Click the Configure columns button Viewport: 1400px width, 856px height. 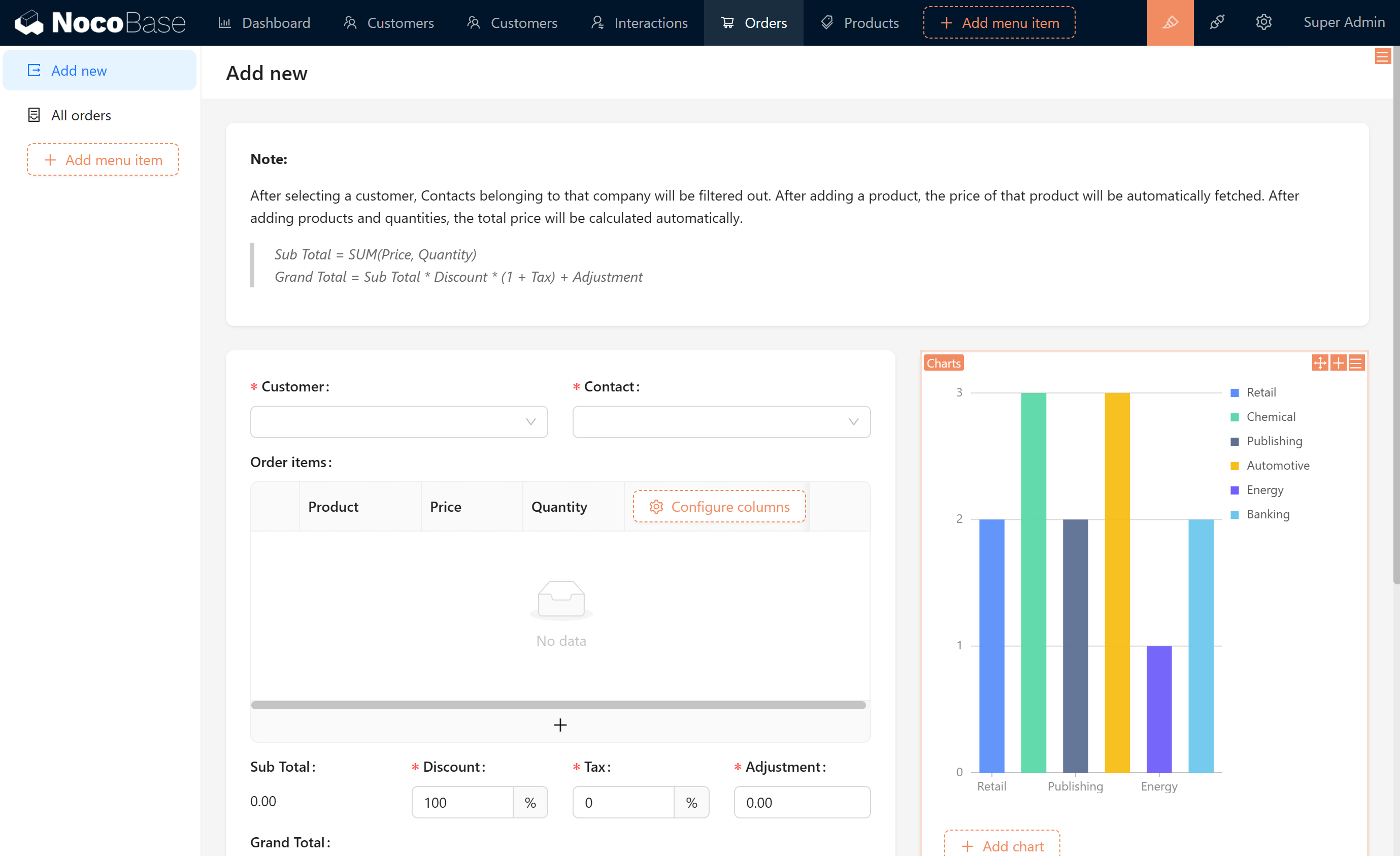[719, 506]
